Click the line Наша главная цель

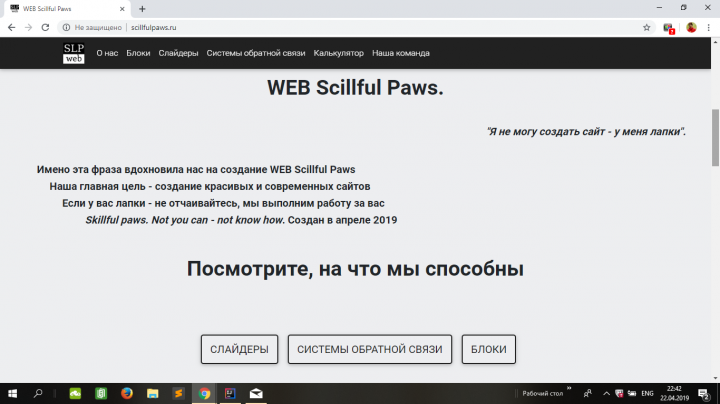click(x=210, y=186)
